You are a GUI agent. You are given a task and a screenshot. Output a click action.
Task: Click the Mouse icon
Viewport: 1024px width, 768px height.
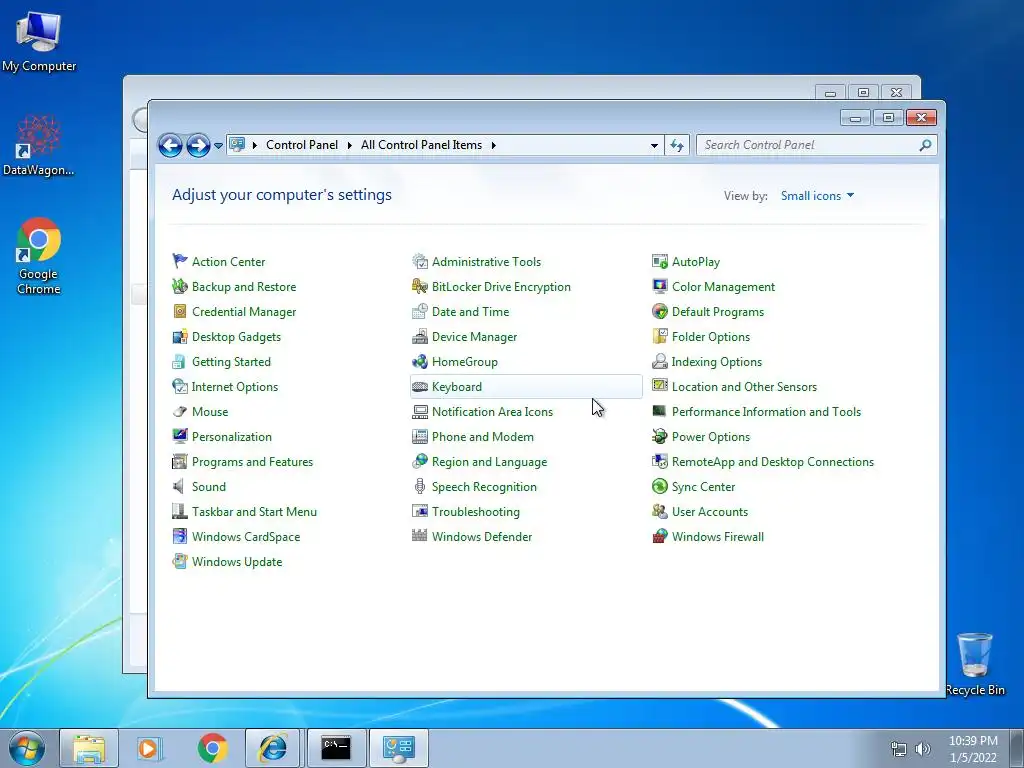(180, 411)
